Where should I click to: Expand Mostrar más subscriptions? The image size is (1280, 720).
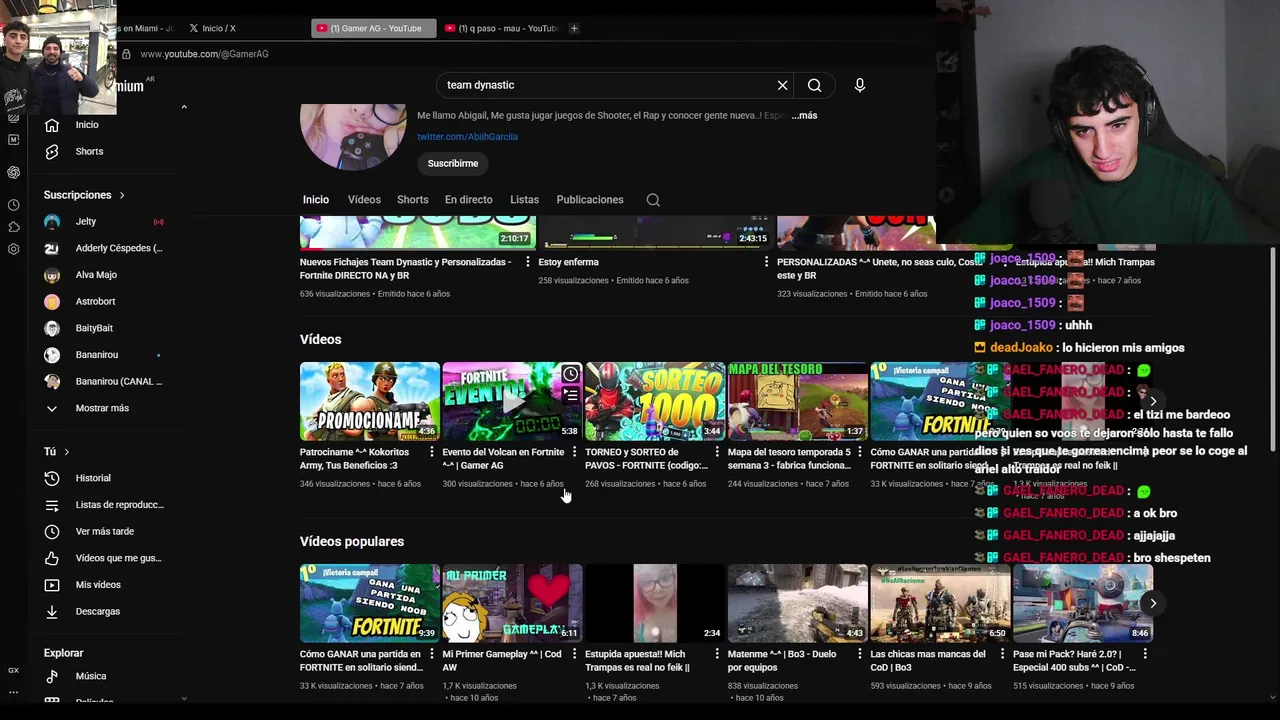tap(104, 408)
